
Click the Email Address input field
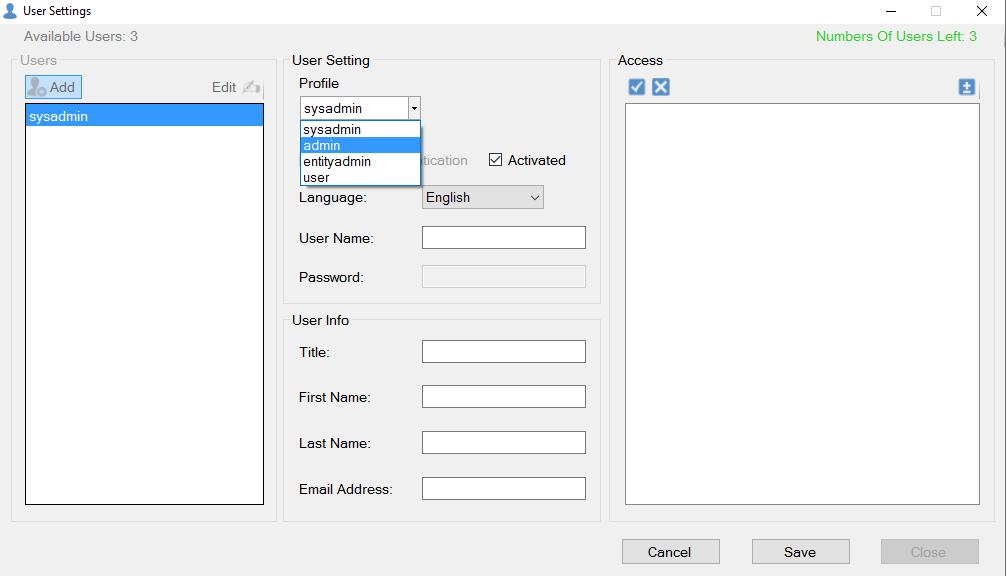tap(504, 488)
